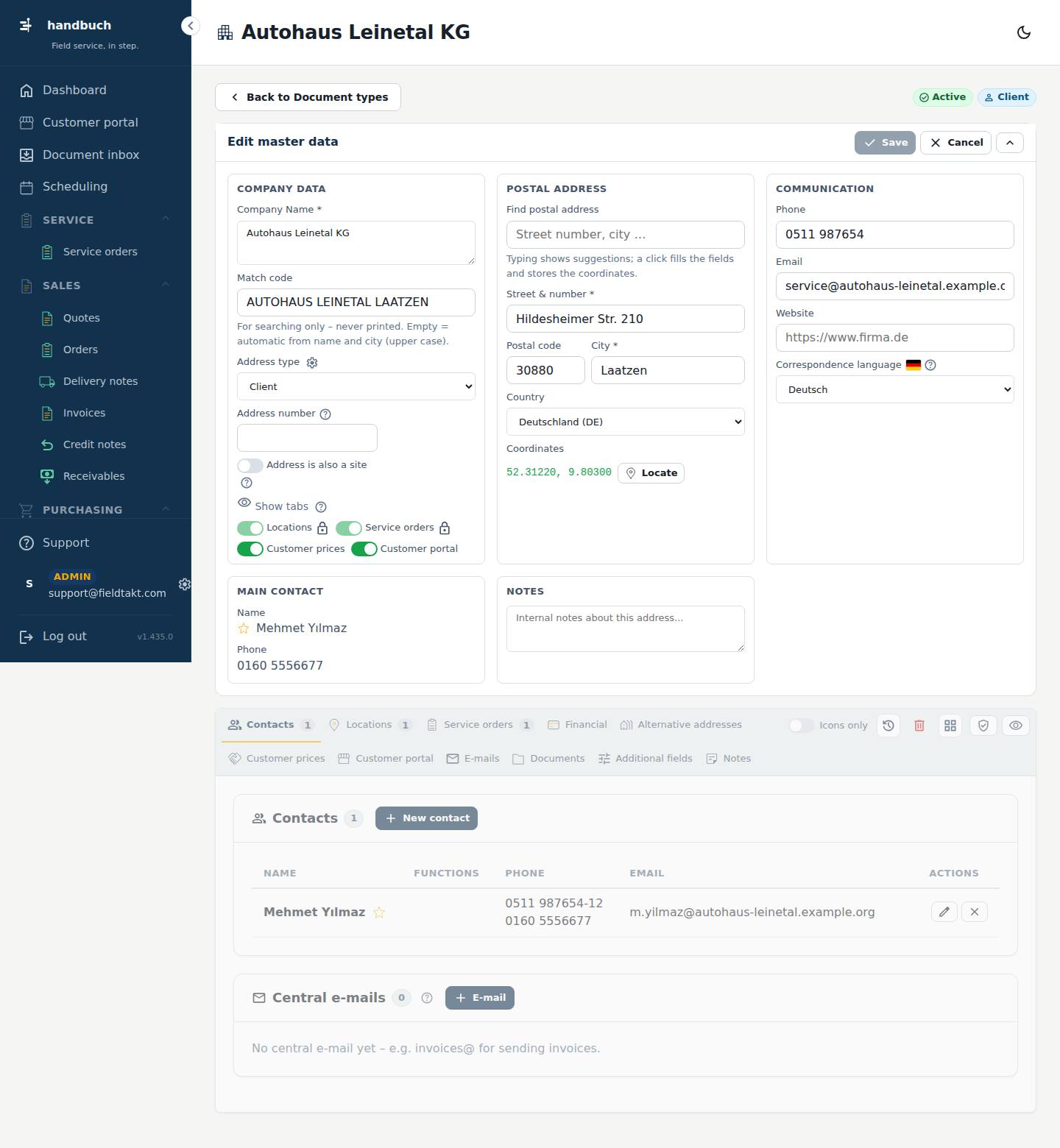Toggle the Locations tab switch
This screenshot has height=1148, width=1060.
250,528
